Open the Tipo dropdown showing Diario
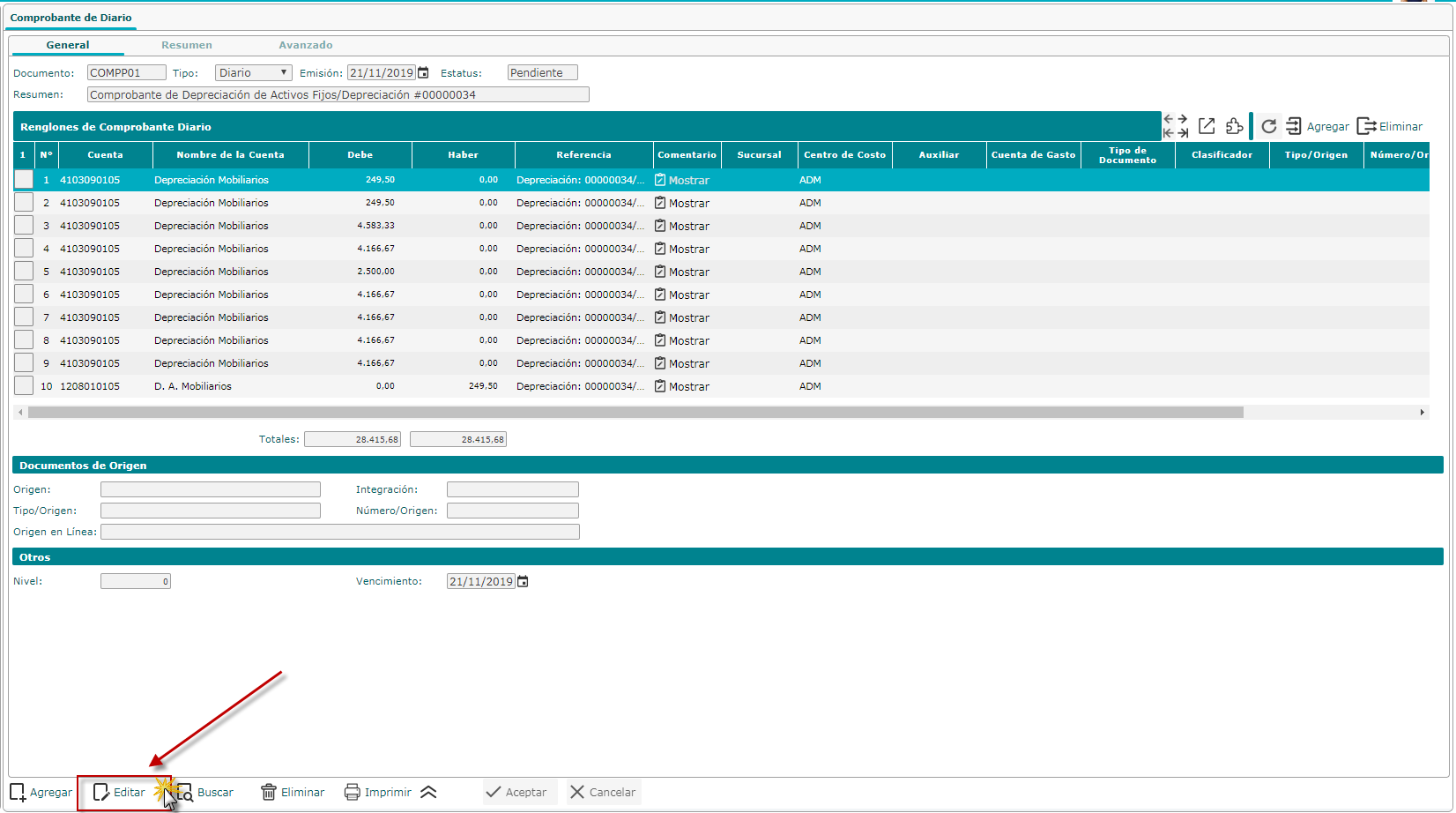Screen dimensions: 1456x813 [253, 73]
